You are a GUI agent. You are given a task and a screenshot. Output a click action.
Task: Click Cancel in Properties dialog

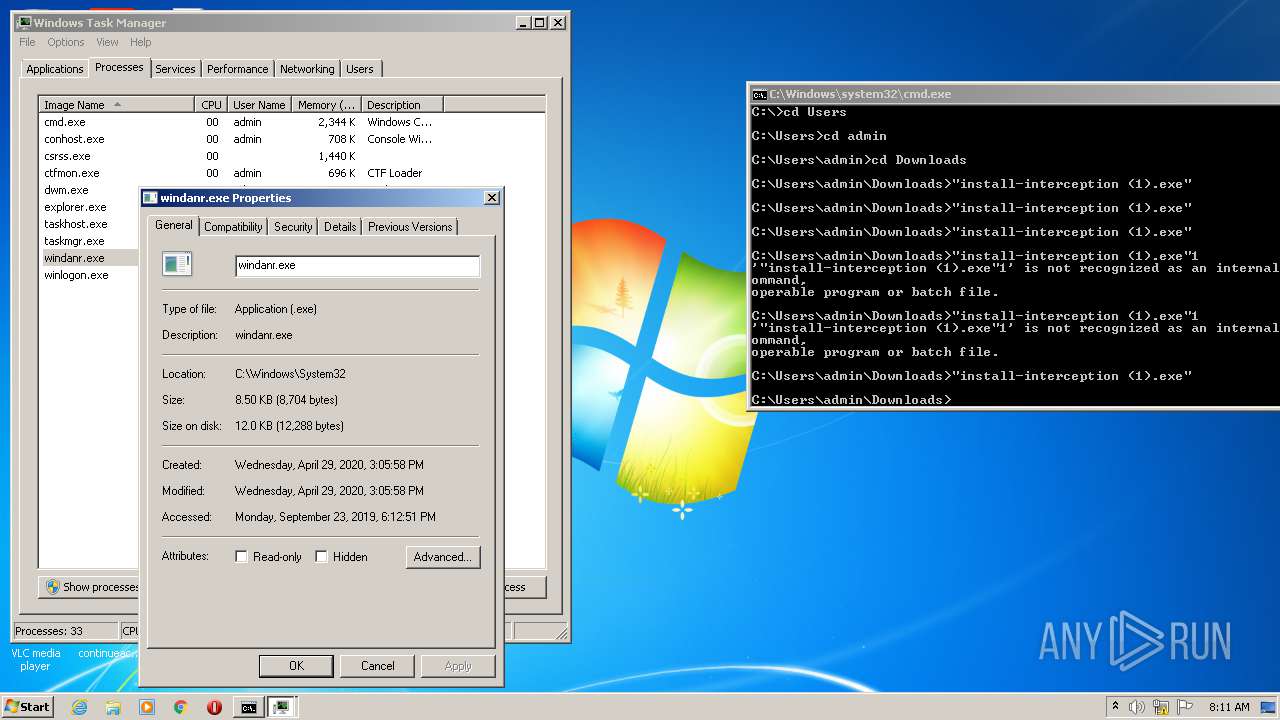tap(377, 666)
